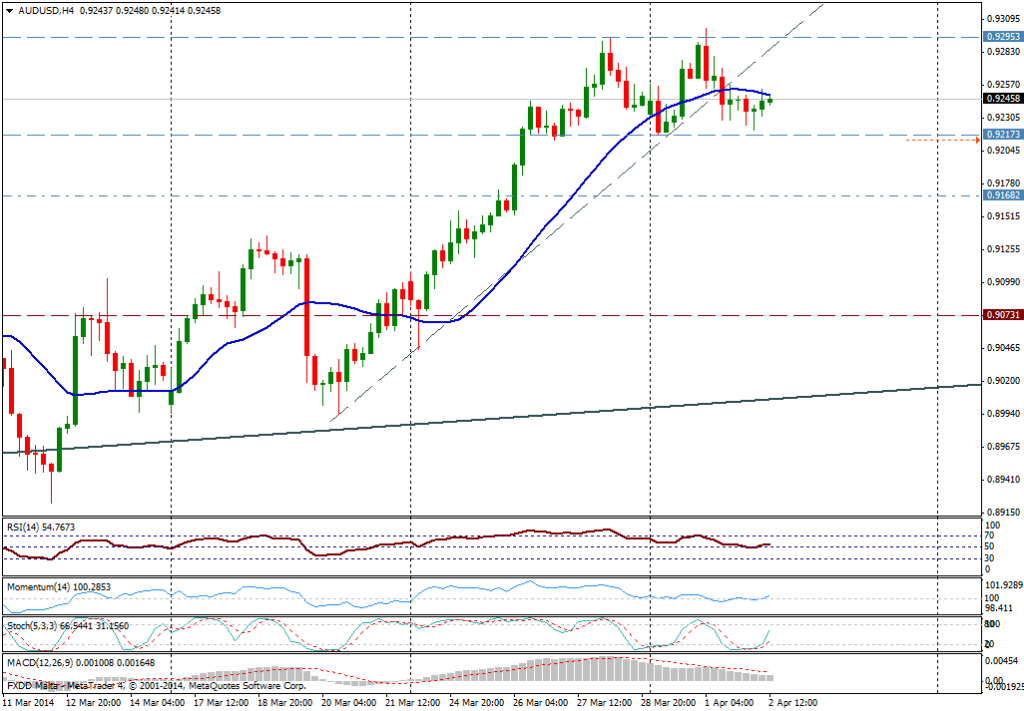Click the dark red 0.90731 price tag
The image size is (1024, 711).
tap(1002, 315)
